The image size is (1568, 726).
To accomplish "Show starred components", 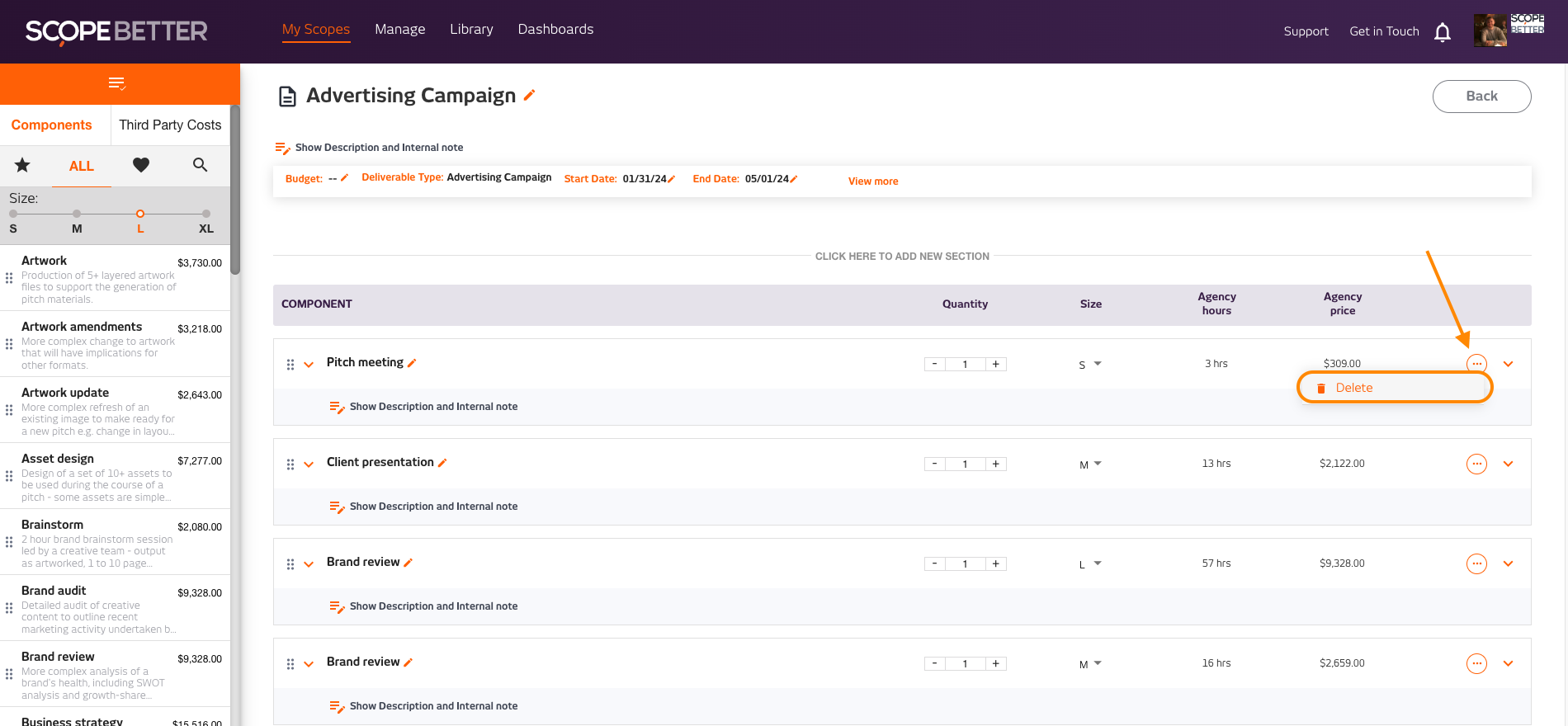I will (22, 165).
